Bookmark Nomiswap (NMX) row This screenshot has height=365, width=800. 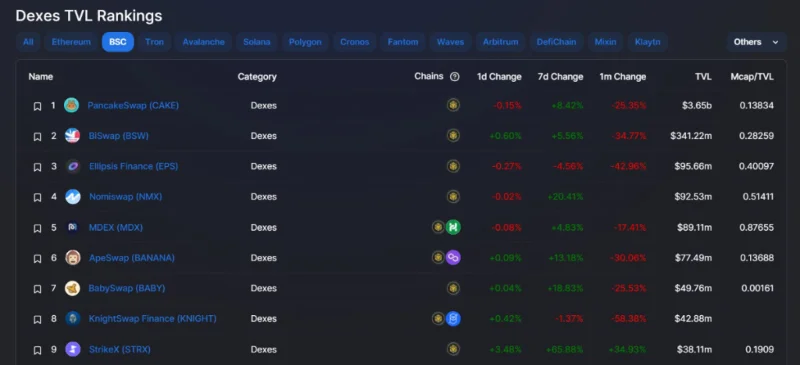pyautogui.click(x=37, y=198)
